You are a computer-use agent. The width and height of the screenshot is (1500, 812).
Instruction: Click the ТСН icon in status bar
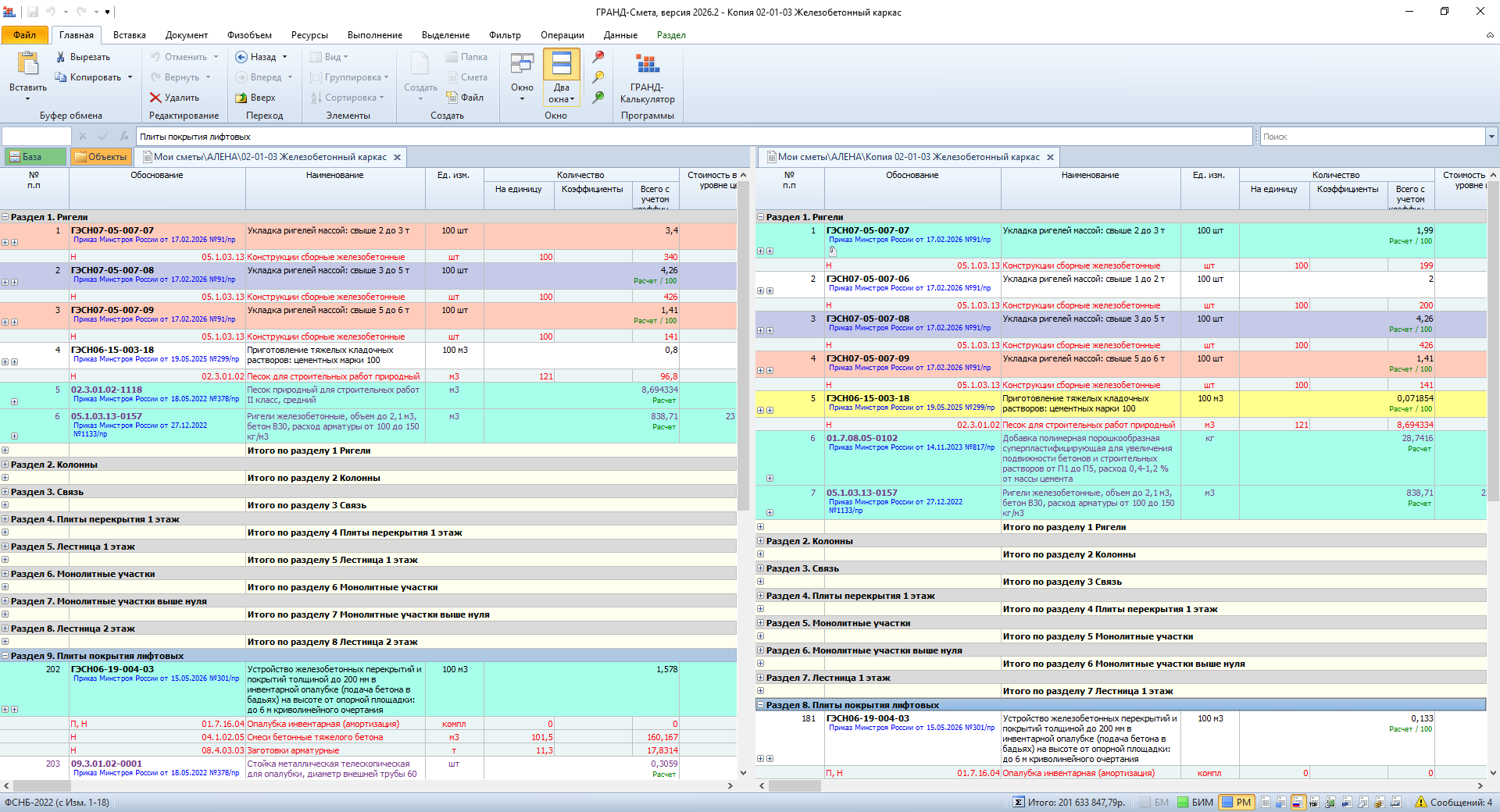click(1314, 802)
